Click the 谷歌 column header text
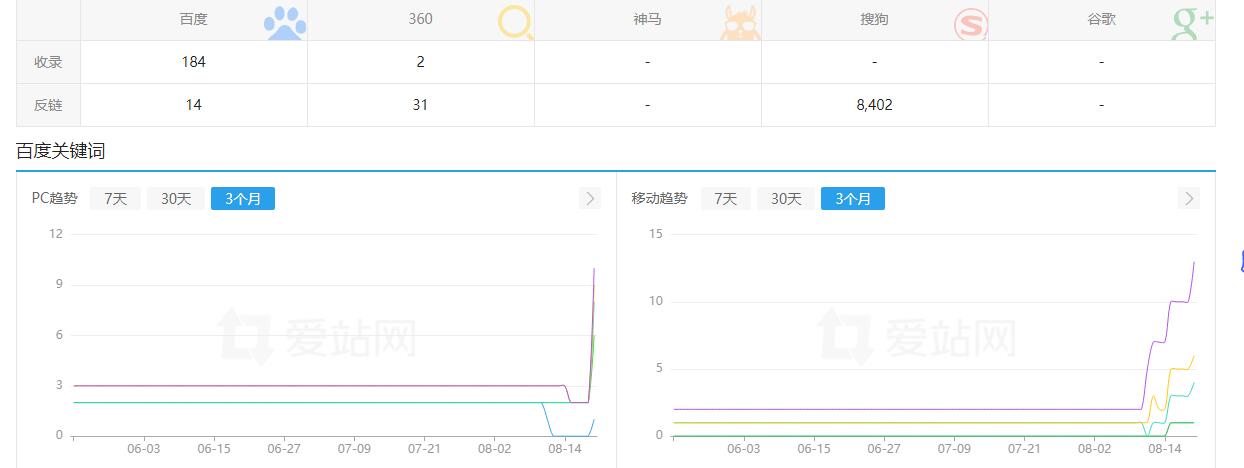Viewport: 1244px width, 468px height. click(1102, 19)
